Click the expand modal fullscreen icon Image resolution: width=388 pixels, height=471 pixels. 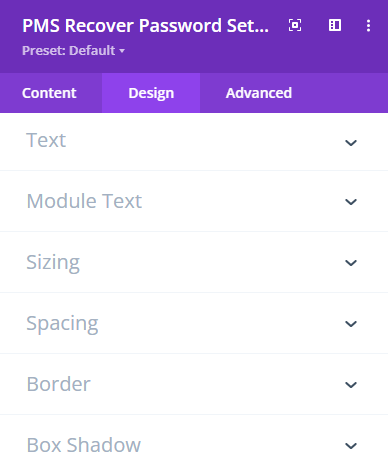click(295, 25)
